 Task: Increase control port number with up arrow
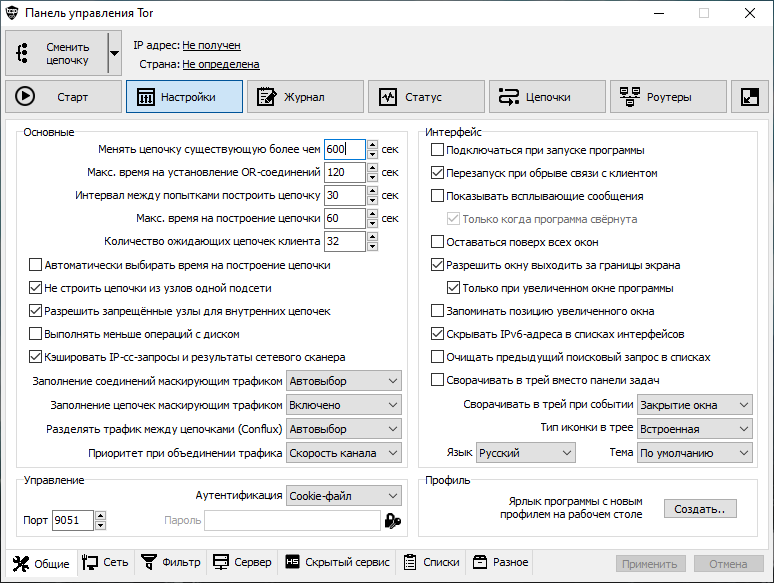pyautogui.click(x=101, y=515)
